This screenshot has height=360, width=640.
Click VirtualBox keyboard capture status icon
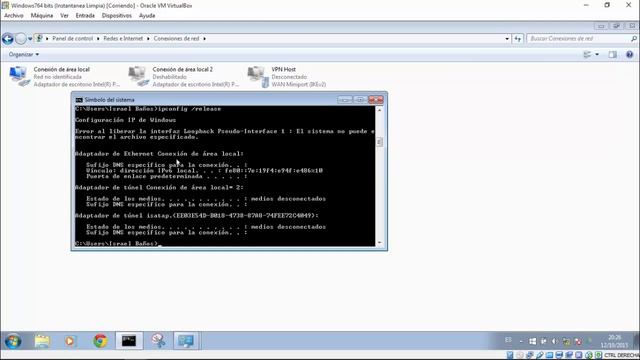point(598,355)
